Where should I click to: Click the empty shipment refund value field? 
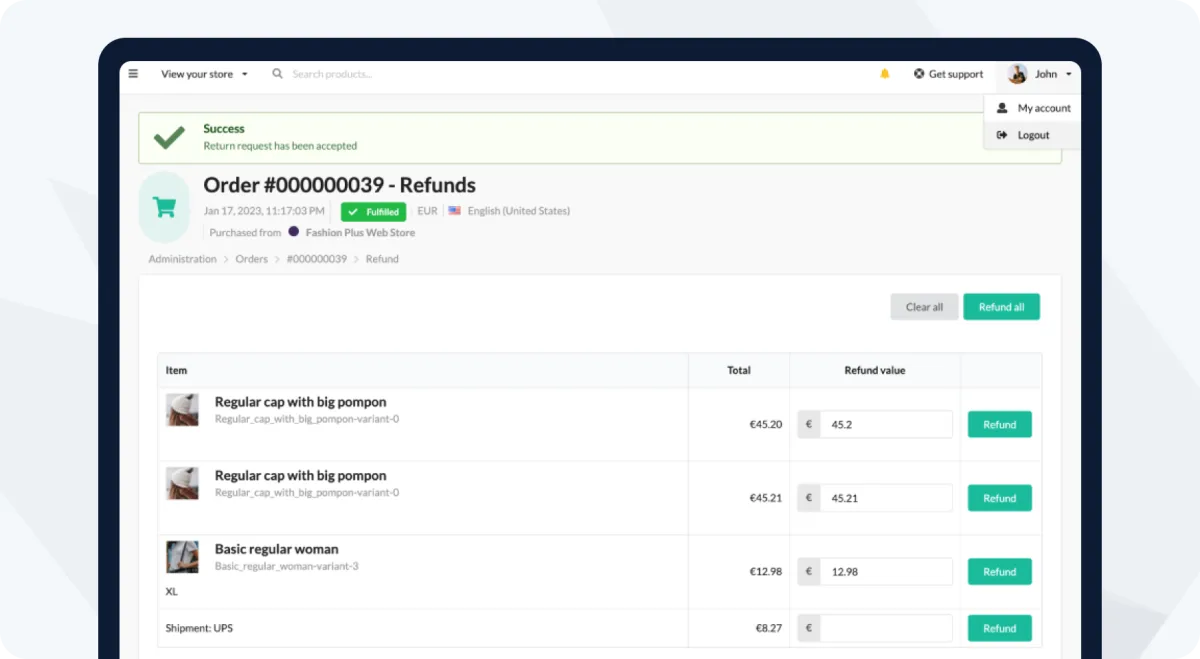point(886,629)
